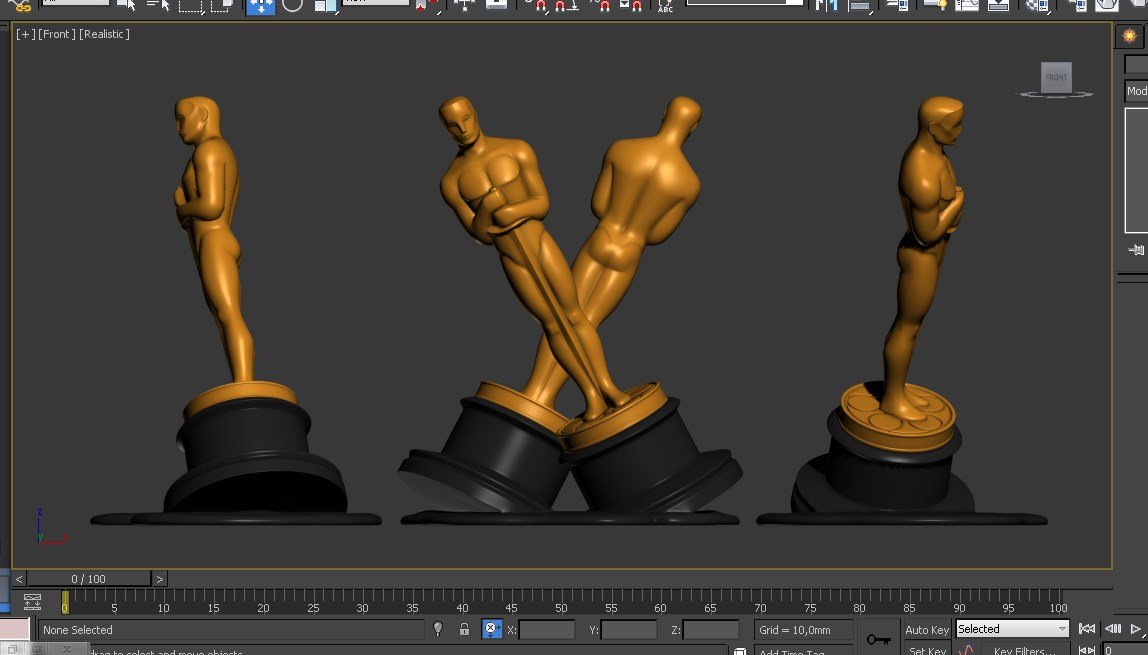Click the Isolate Selection lightbulb icon

437,630
